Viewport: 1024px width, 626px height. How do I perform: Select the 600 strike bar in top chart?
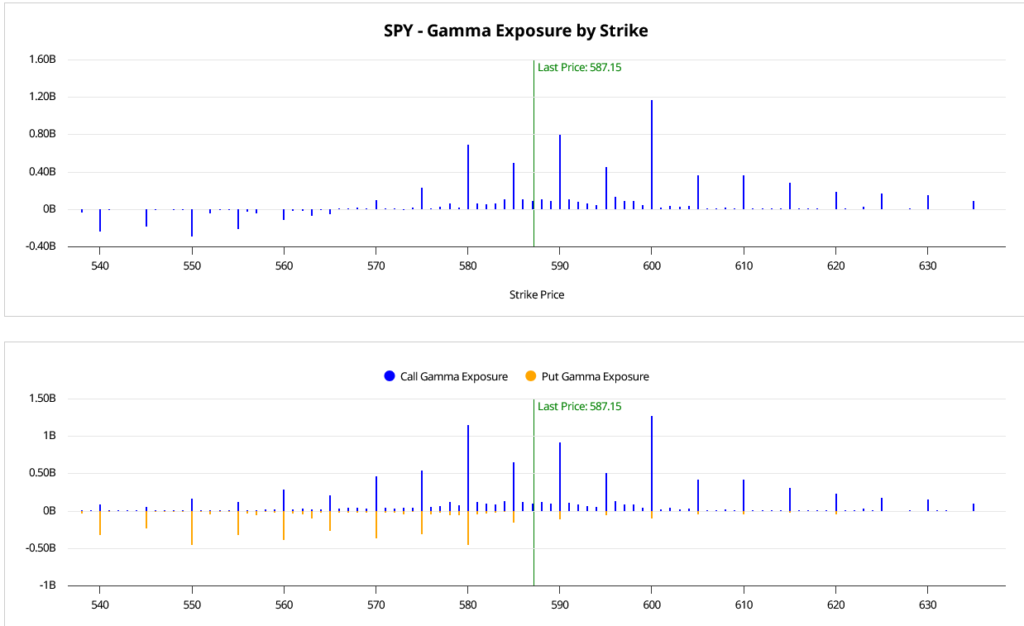(x=652, y=155)
